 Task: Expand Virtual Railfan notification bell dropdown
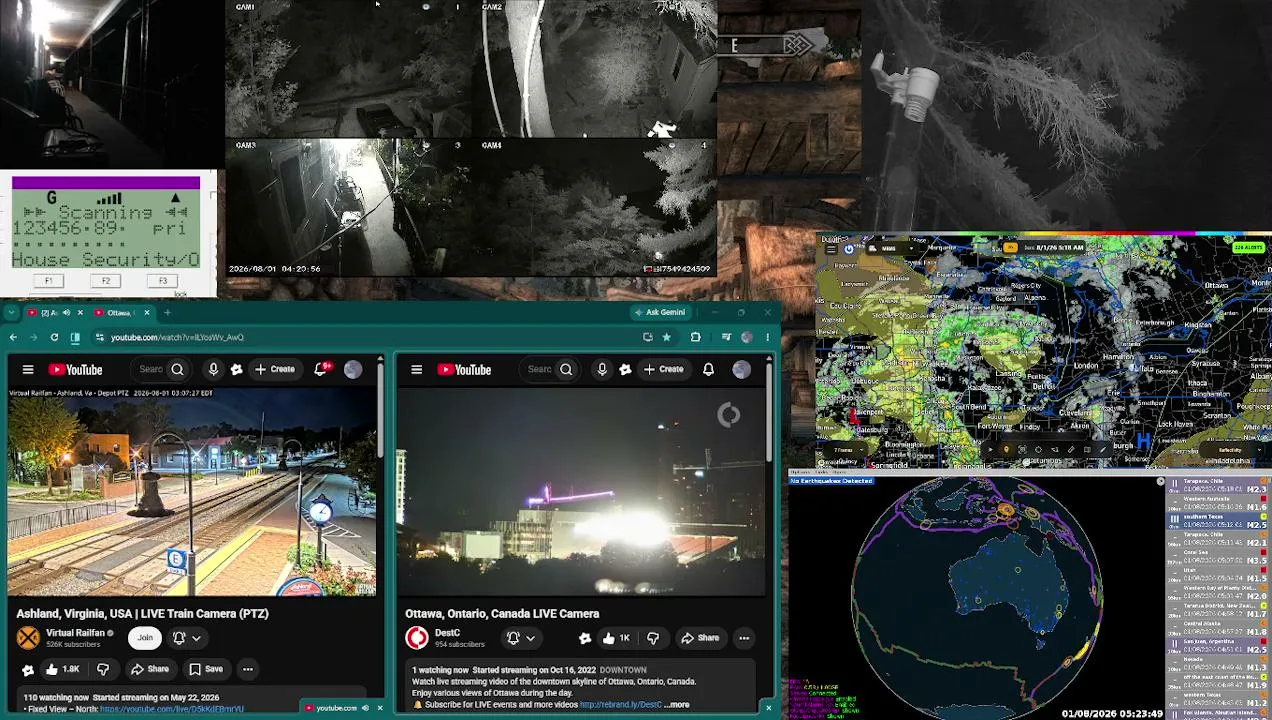(x=197, y=638)
